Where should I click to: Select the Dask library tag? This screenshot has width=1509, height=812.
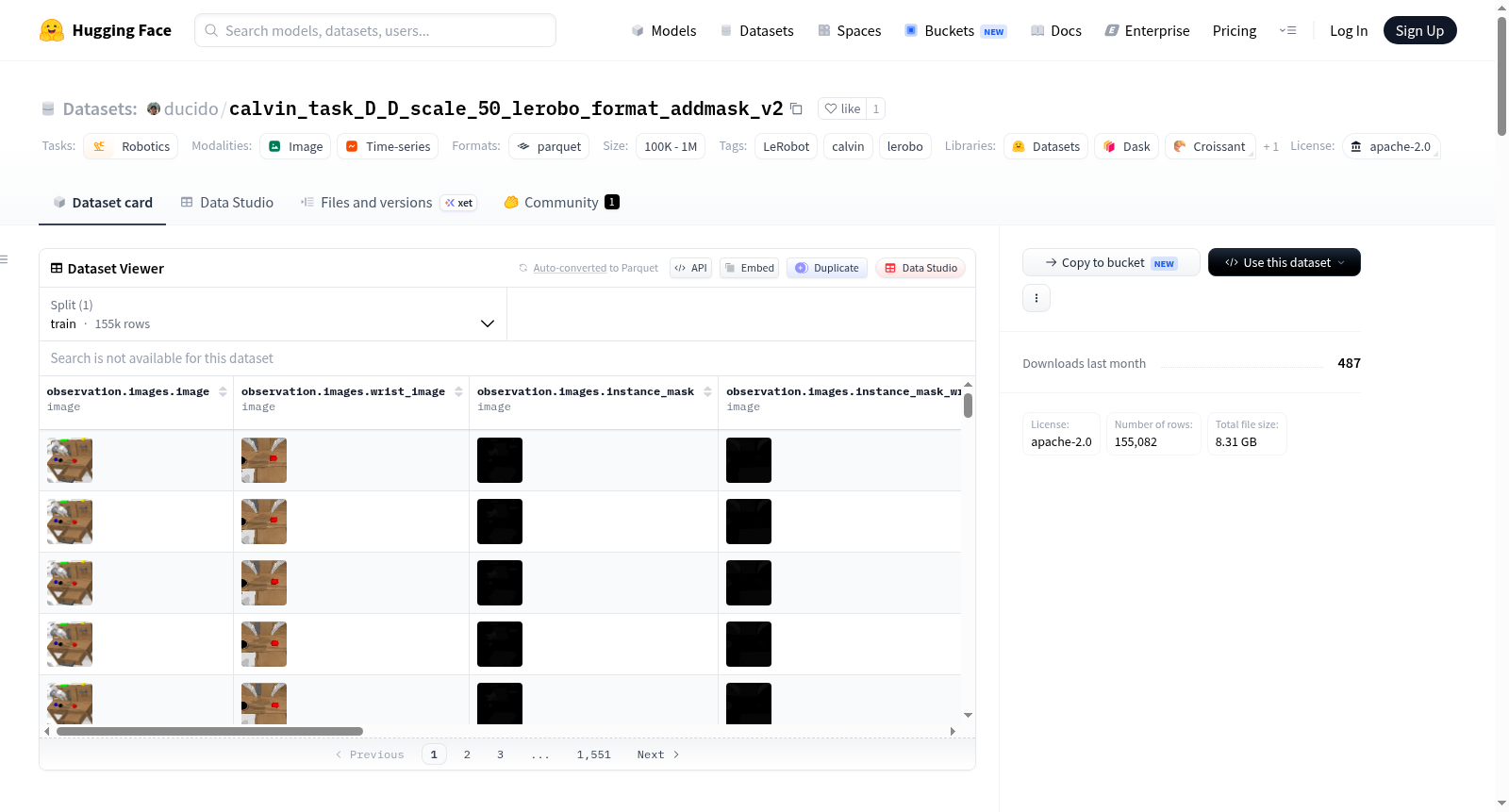click(x=1126, y=146)
